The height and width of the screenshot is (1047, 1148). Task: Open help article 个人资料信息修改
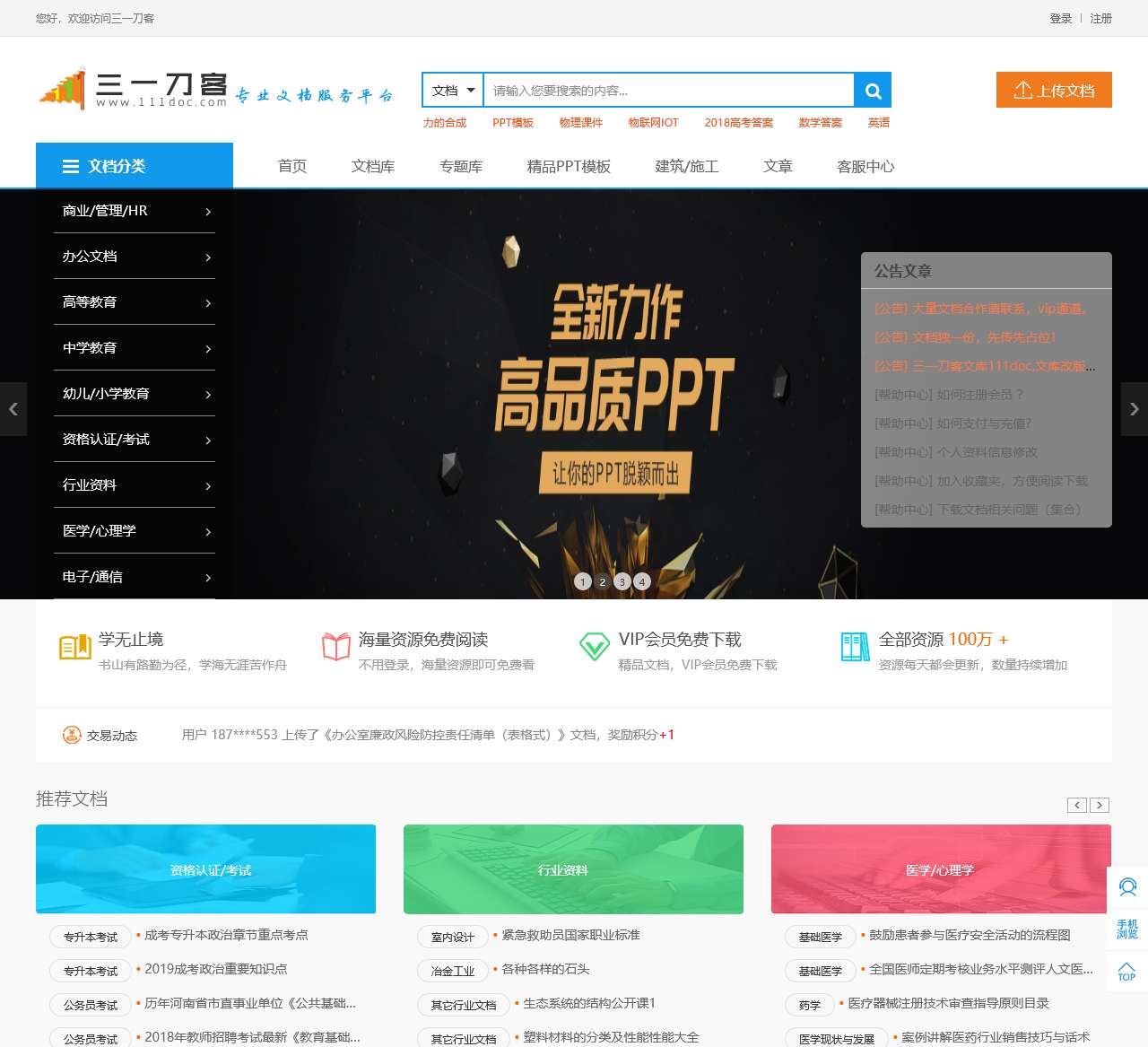pyautogui.click(x=956, y=452)
